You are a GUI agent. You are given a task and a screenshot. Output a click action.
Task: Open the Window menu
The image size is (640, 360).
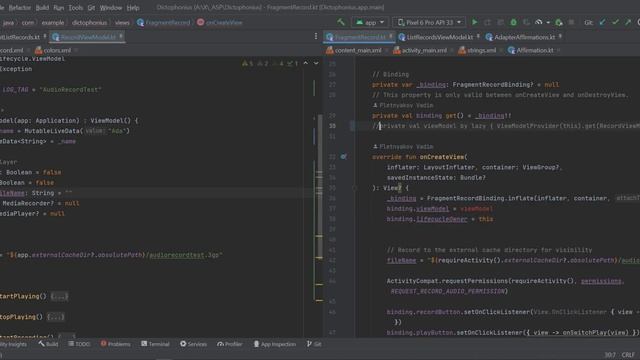pyautogui.click(x=111, y=7)
